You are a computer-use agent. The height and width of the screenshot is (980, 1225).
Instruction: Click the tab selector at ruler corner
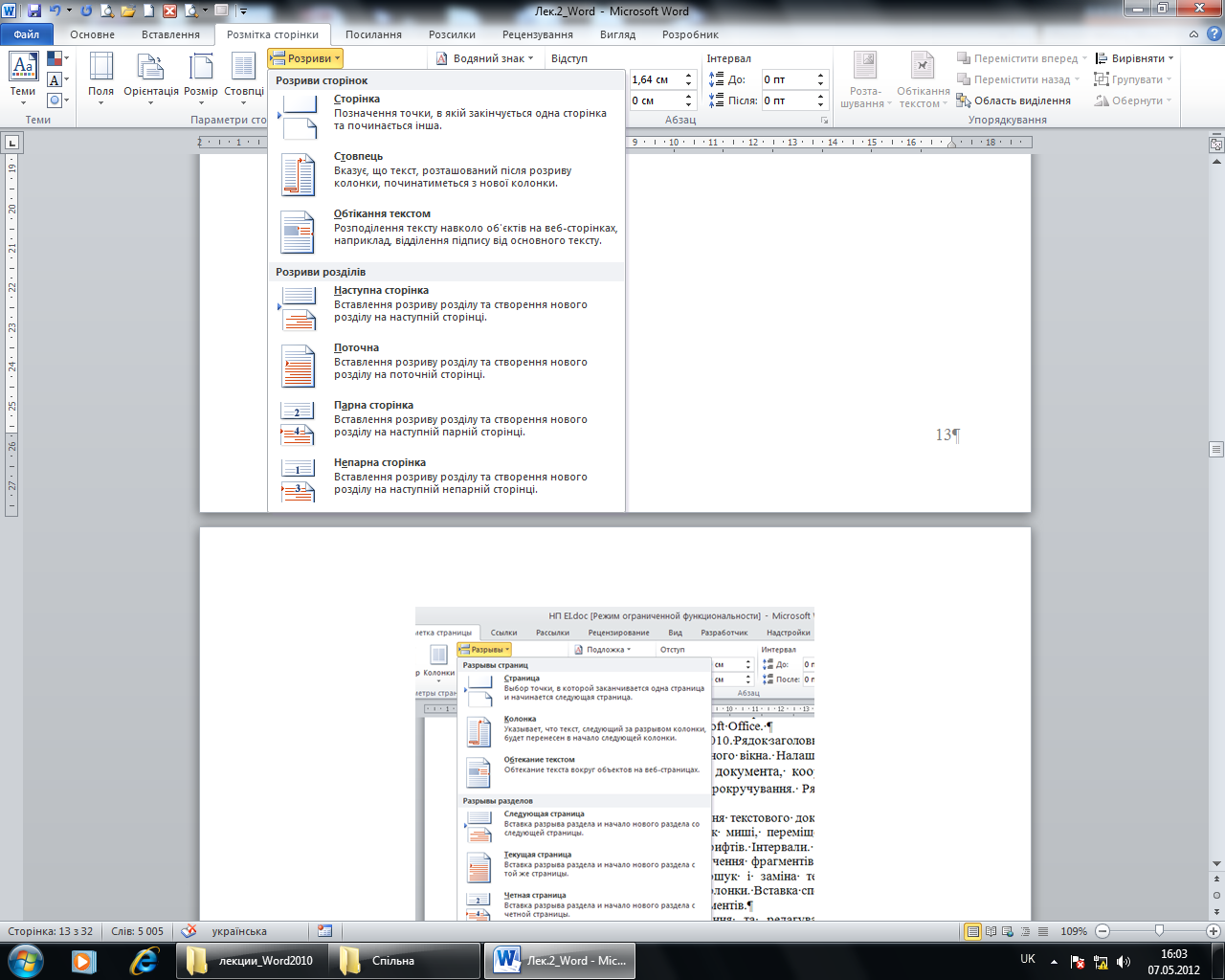pyautogui.click(x=11, y=143)
